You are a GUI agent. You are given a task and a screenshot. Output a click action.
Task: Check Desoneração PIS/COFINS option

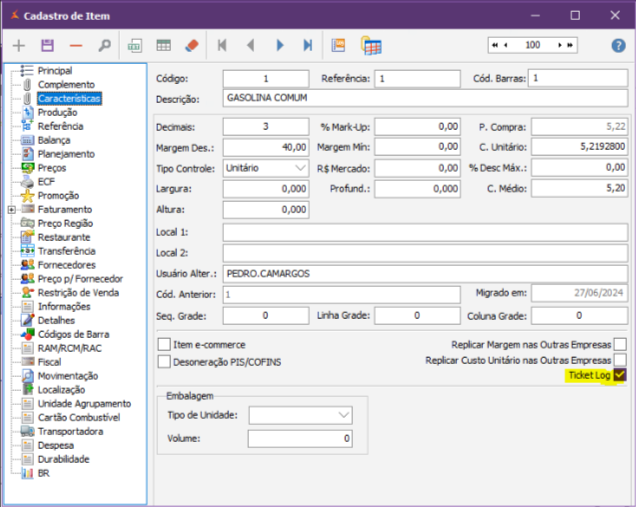click(165, 361)
